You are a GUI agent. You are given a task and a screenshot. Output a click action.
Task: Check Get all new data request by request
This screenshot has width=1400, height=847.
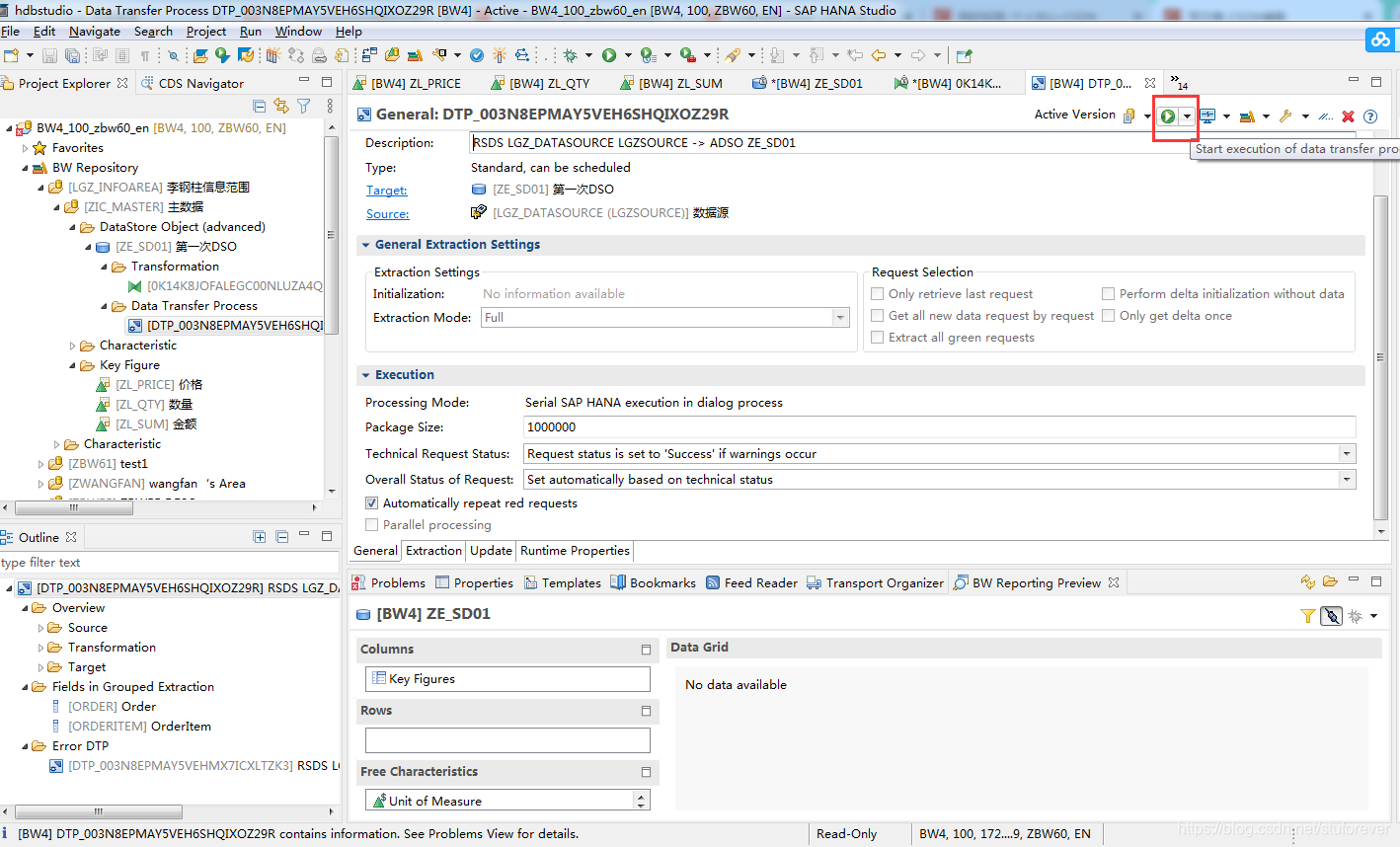tap(877, 316)
